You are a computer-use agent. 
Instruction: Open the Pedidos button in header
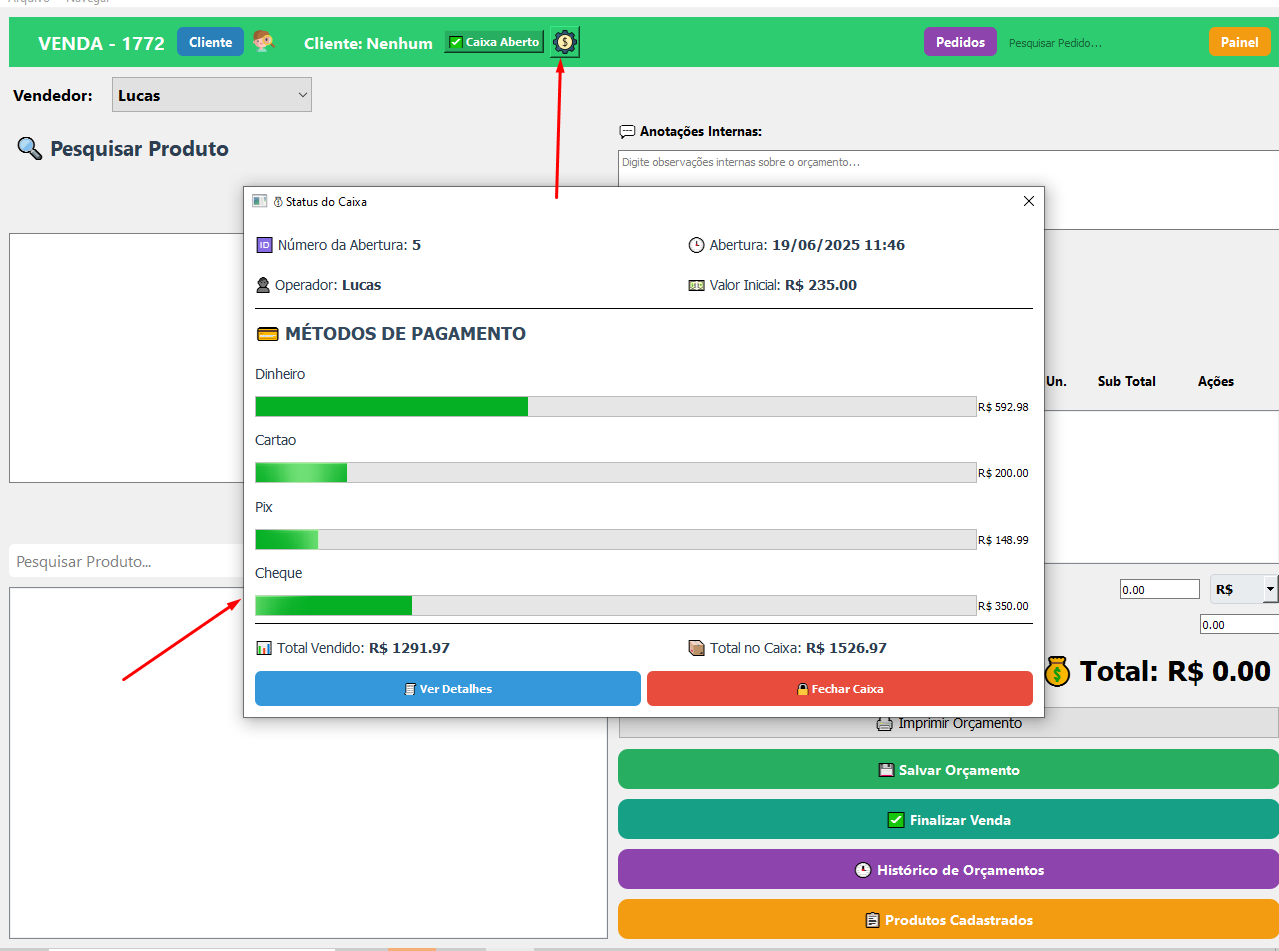[x=960, y=42]
